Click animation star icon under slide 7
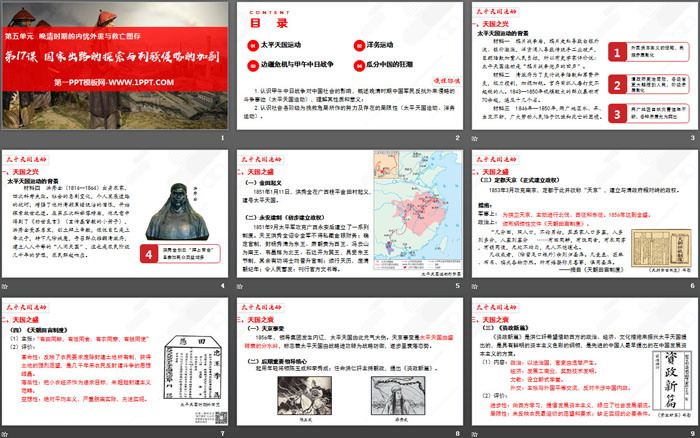Image resolution: width=700 pixels, height=438 pixels. [x=4, y=434]
